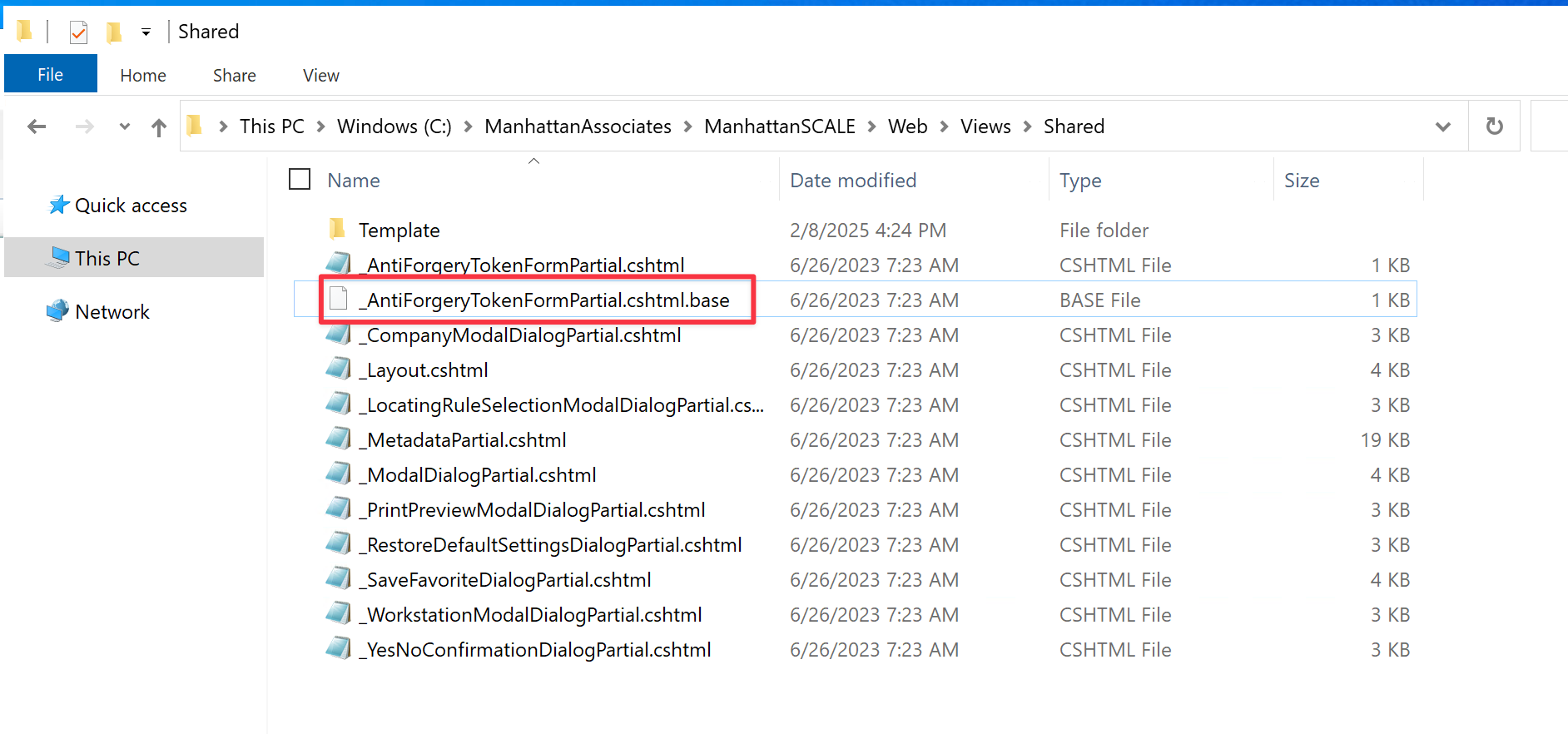Open the File menu tab
This screenshot has width=1568, height=734.
point(50,75)
